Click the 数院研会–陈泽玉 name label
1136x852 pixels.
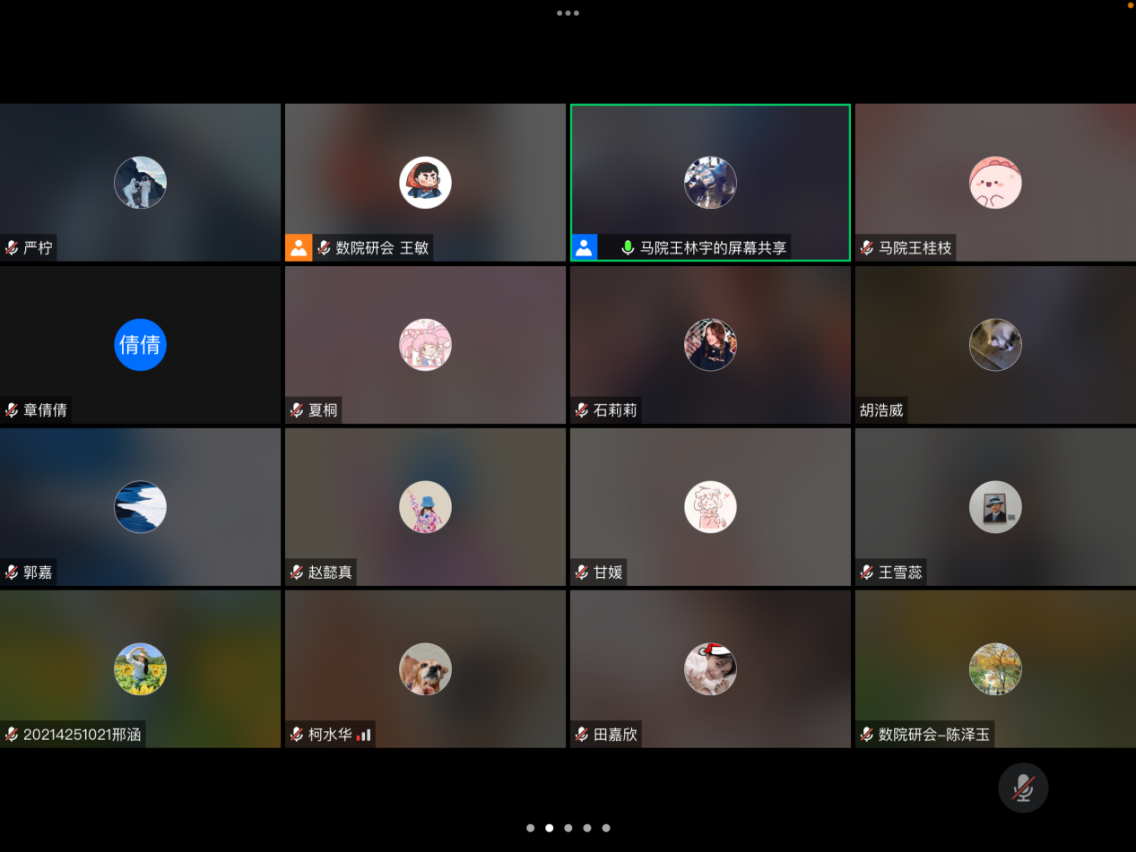(934, 735)
